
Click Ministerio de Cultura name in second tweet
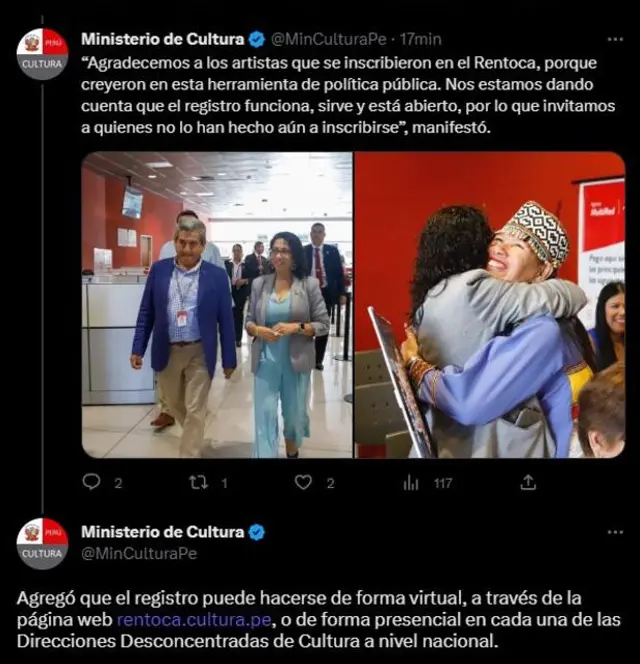click(163, 532)
